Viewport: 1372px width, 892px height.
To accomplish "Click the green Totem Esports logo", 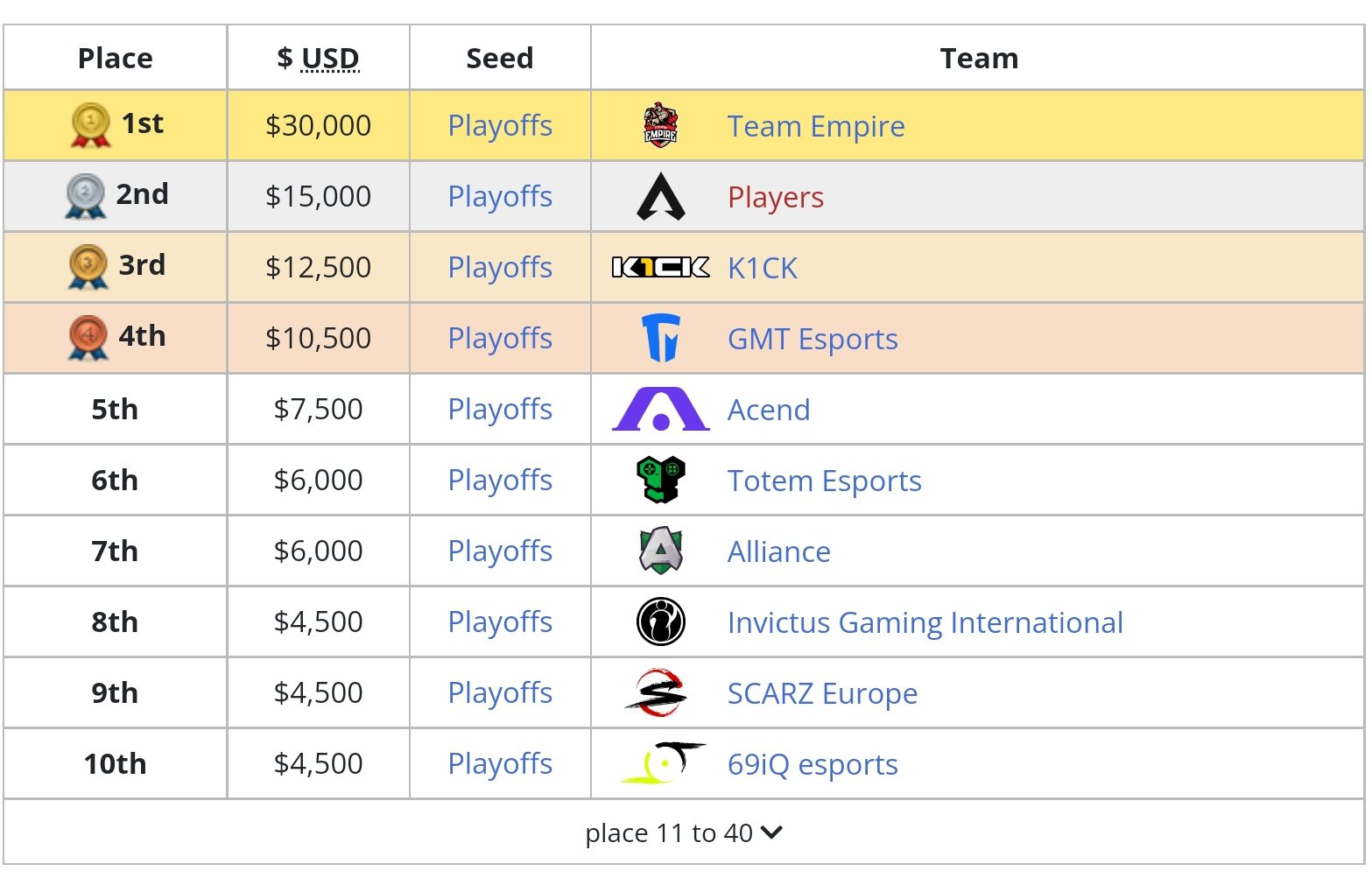I will tap(660, 480).
